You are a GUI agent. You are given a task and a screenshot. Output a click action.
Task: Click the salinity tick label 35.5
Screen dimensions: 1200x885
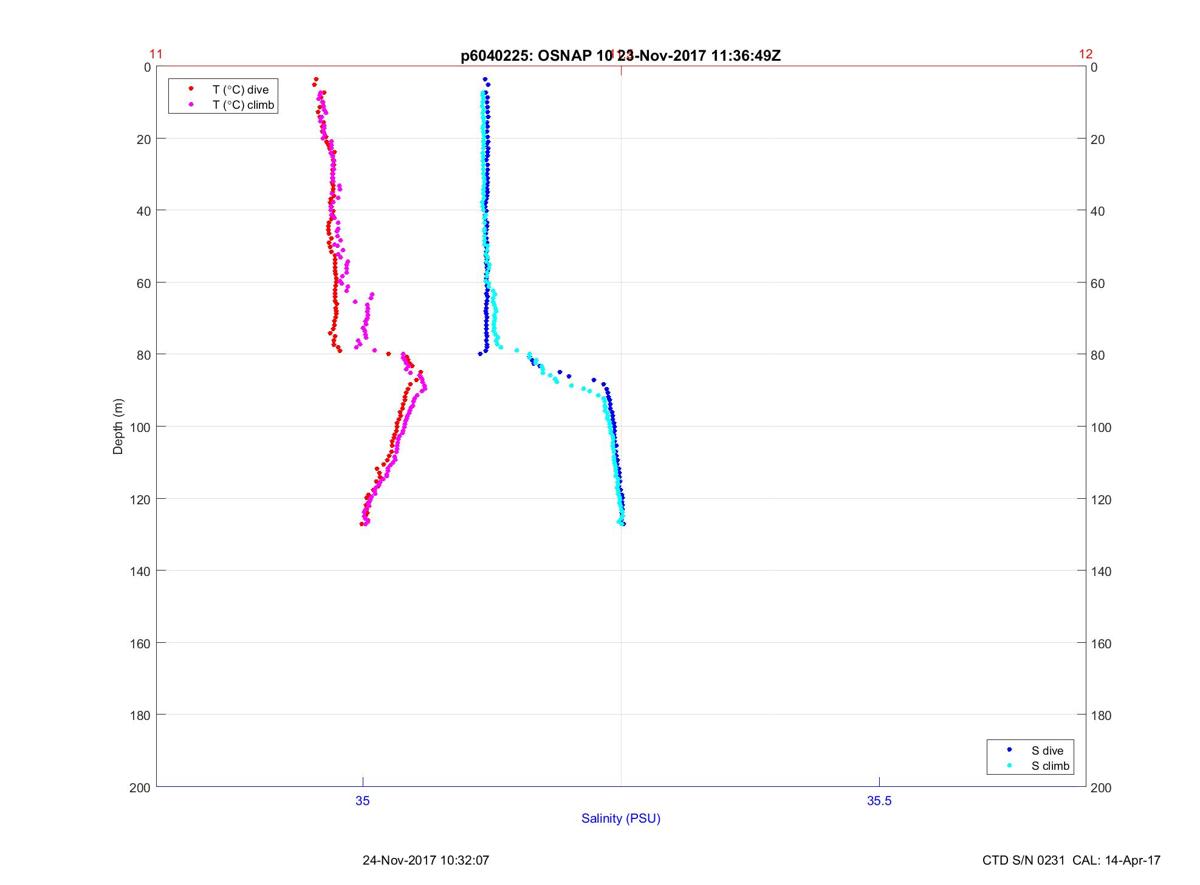pos(879,800)
